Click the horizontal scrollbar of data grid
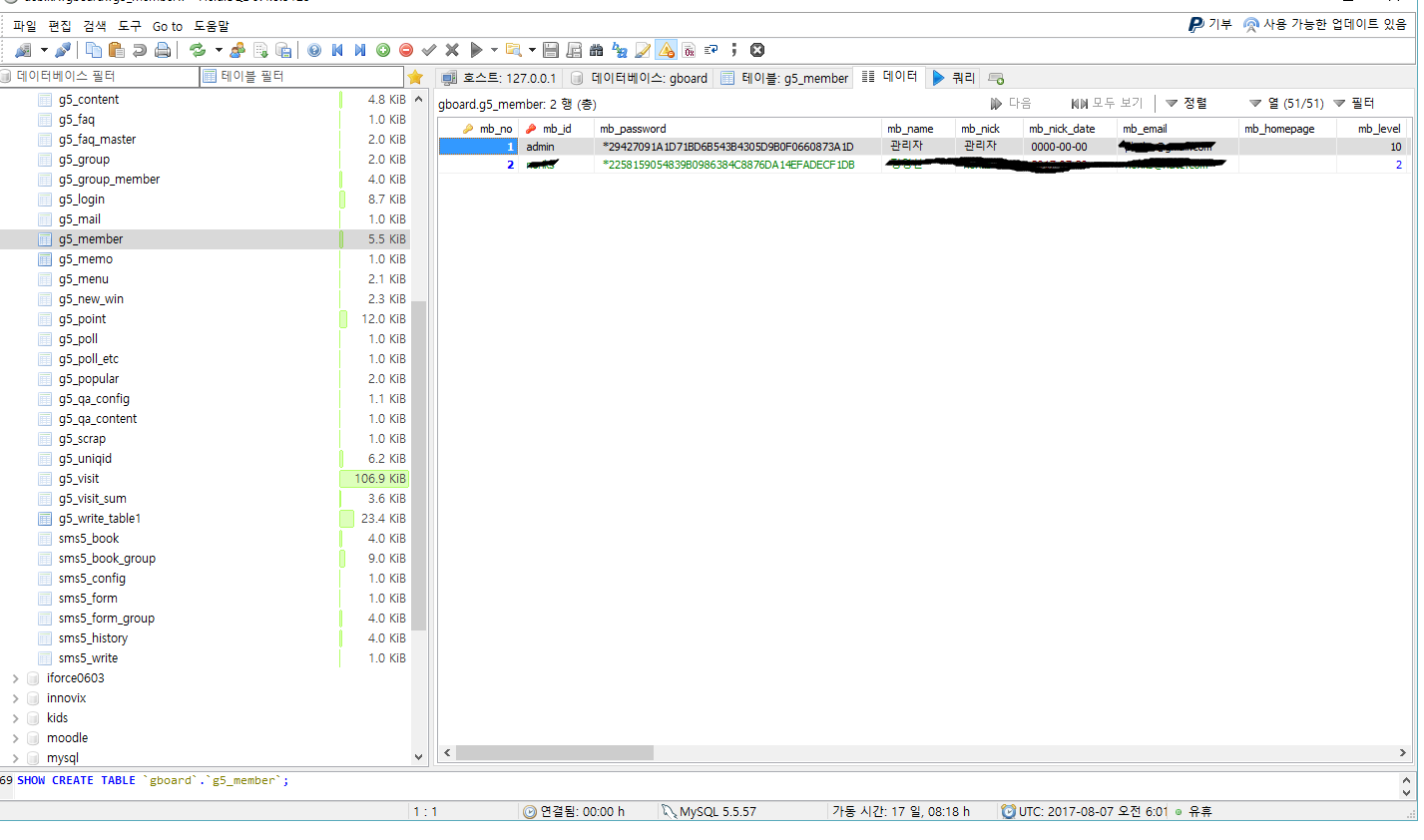The width and height of the screenshot is (1424, 840). [x=555, y=753]
